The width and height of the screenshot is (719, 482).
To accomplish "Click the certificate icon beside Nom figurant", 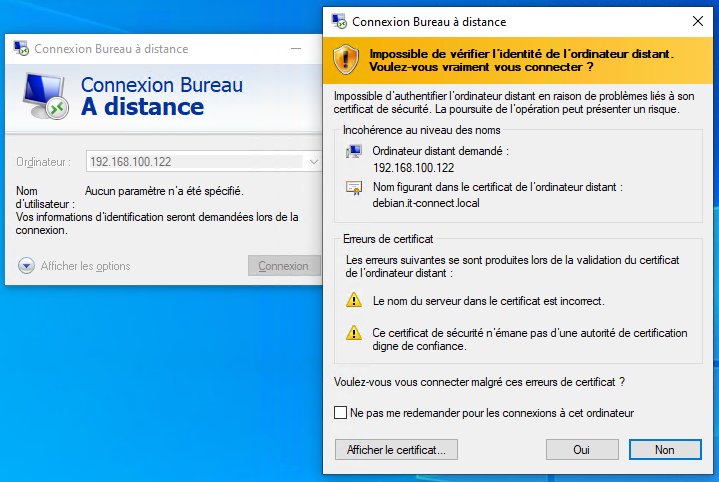I will (353, 188).
